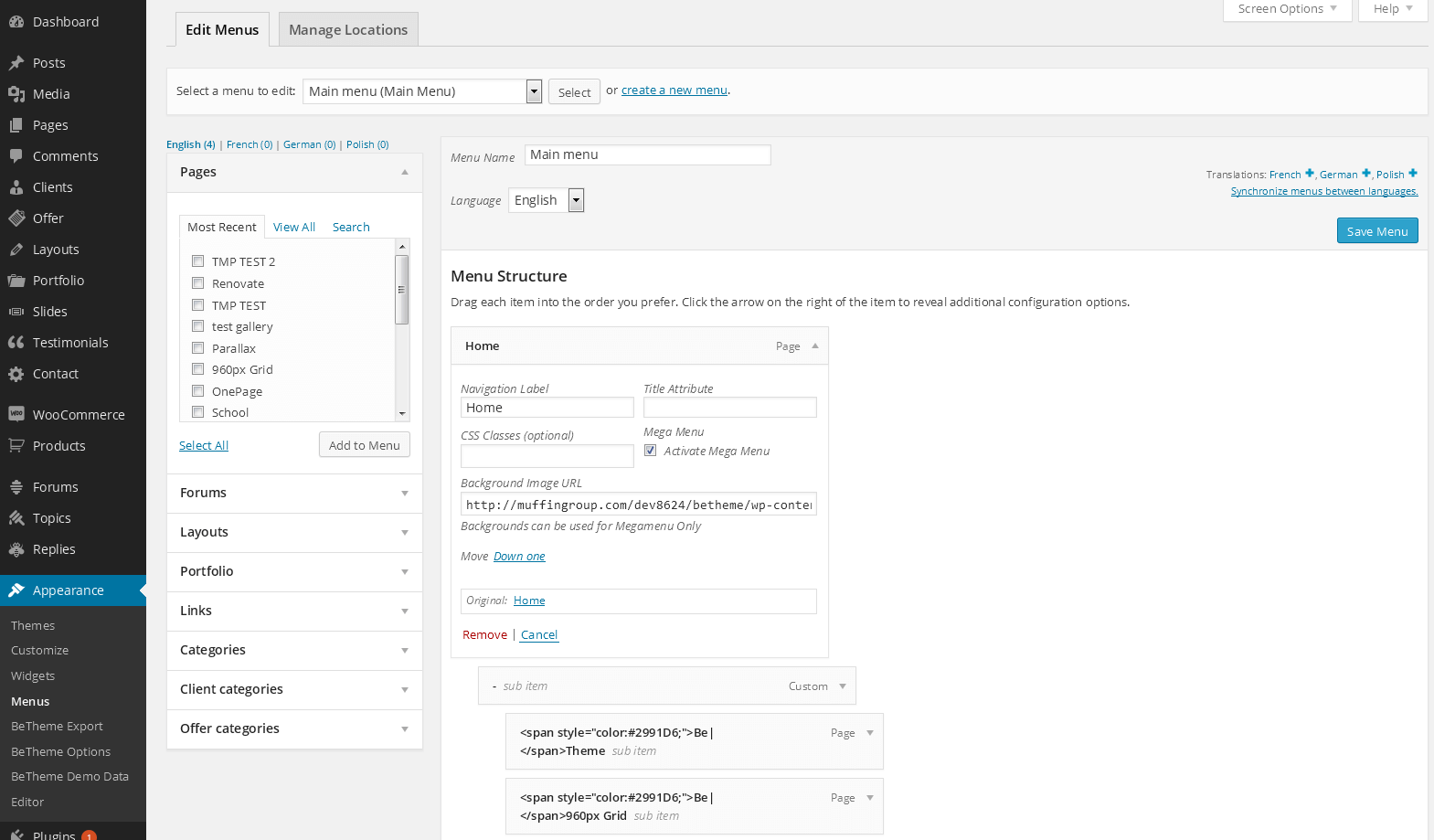Open WooCommerce via its sidebar icon

point(16,414)
